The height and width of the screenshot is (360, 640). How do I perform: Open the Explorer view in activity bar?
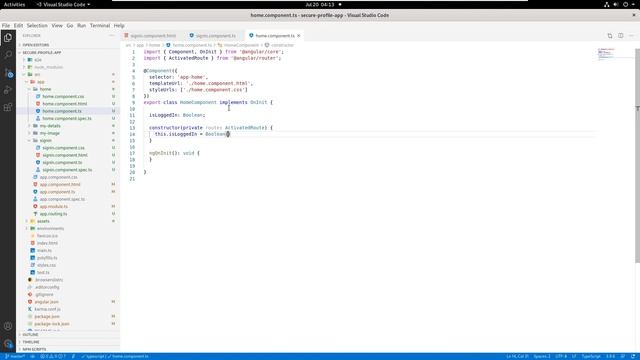[x=8, y=38]
